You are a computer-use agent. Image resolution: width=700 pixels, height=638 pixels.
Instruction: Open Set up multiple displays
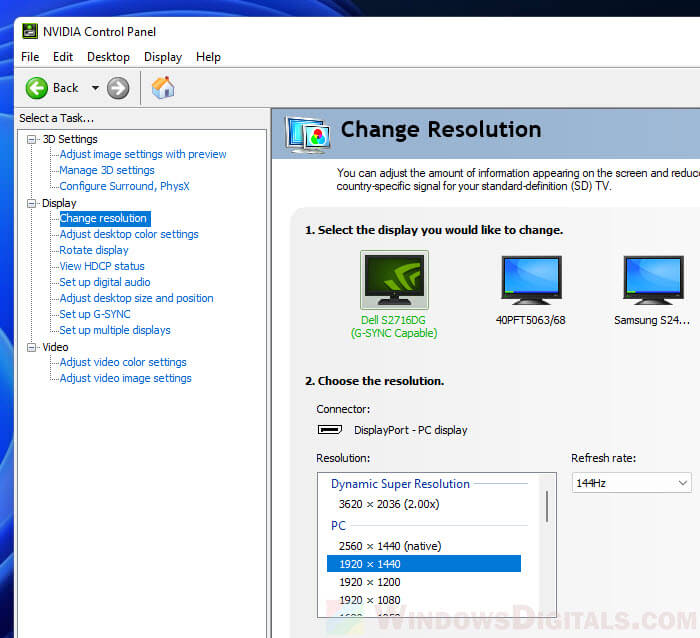(x=115, y=330)
